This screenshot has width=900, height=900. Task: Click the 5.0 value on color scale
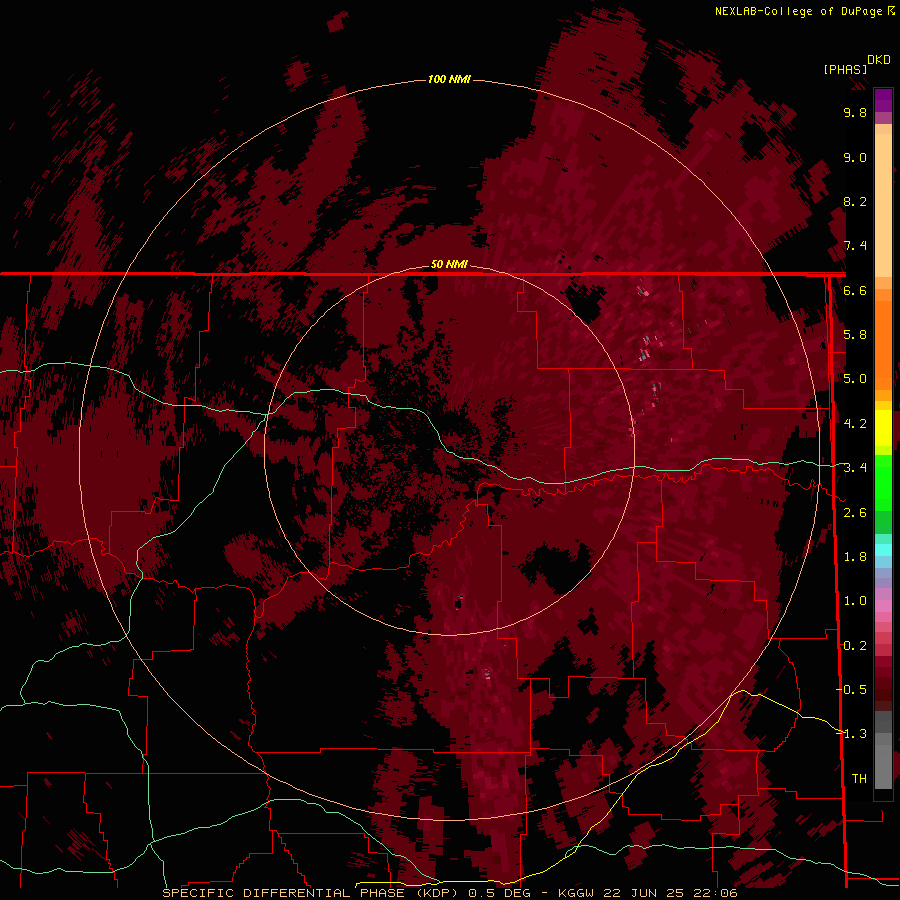click(855, 379)
